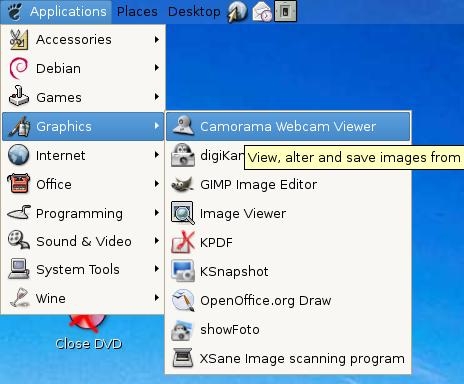Click the third panel launcher icon
The height and width of the screenshot is (384, 464).
point(285,11)
